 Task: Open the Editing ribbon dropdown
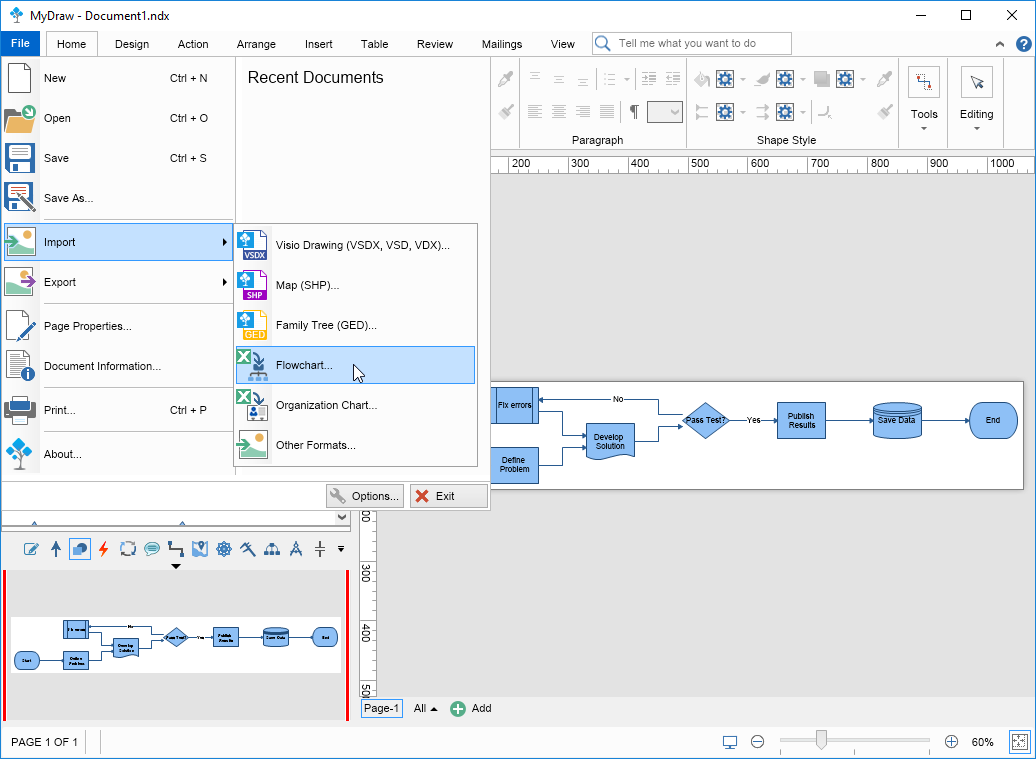(977, 100)
